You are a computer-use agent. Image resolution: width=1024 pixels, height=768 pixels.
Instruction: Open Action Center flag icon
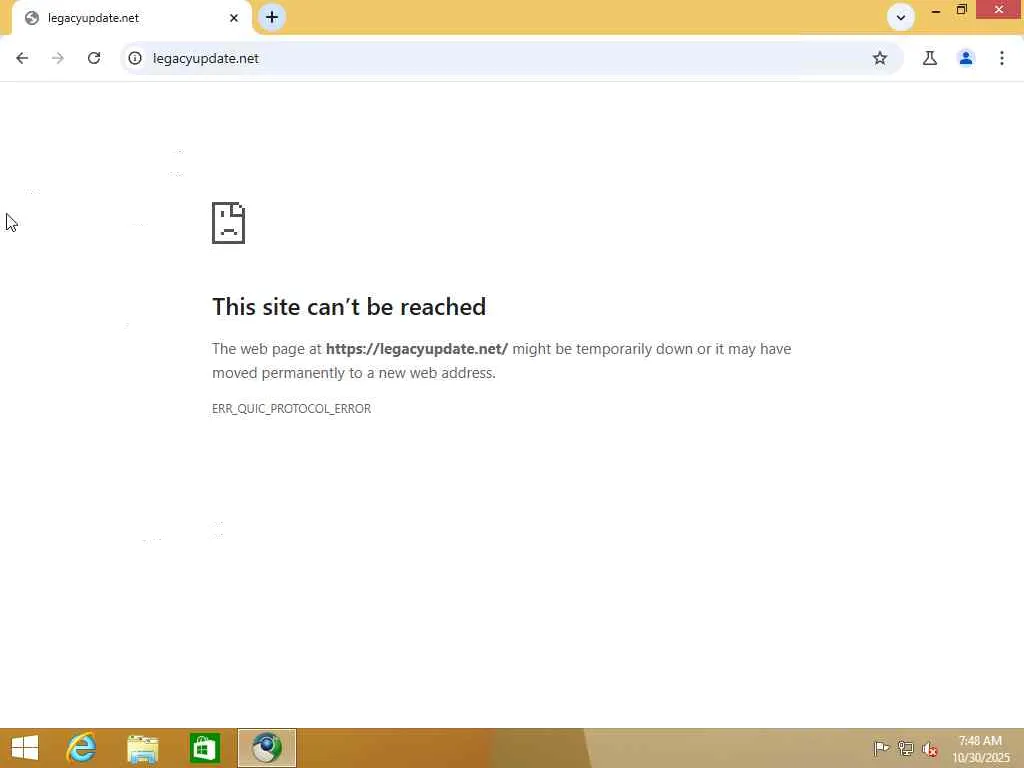(881, 748)
